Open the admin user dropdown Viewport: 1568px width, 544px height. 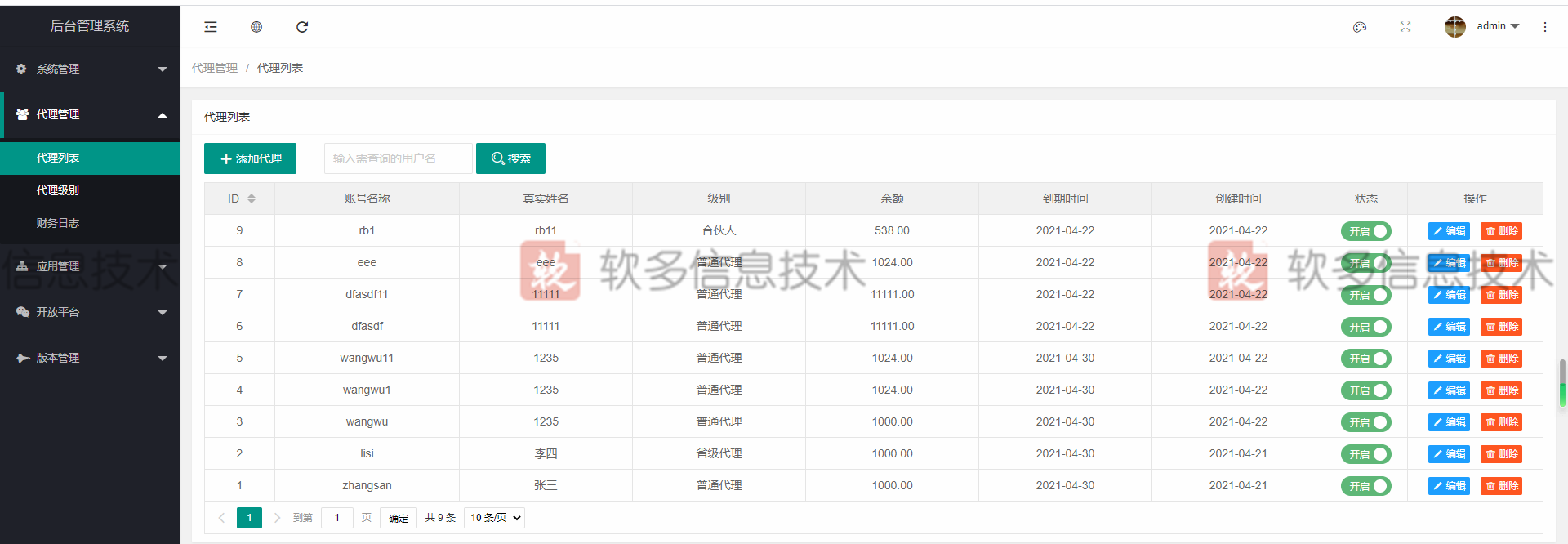[1498, 26]
